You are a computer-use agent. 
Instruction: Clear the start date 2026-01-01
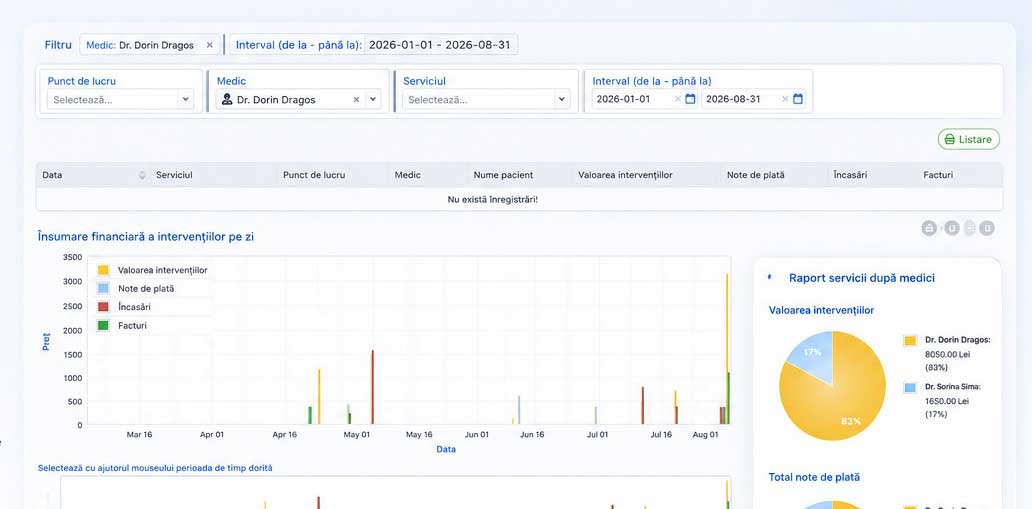[677, 99]
